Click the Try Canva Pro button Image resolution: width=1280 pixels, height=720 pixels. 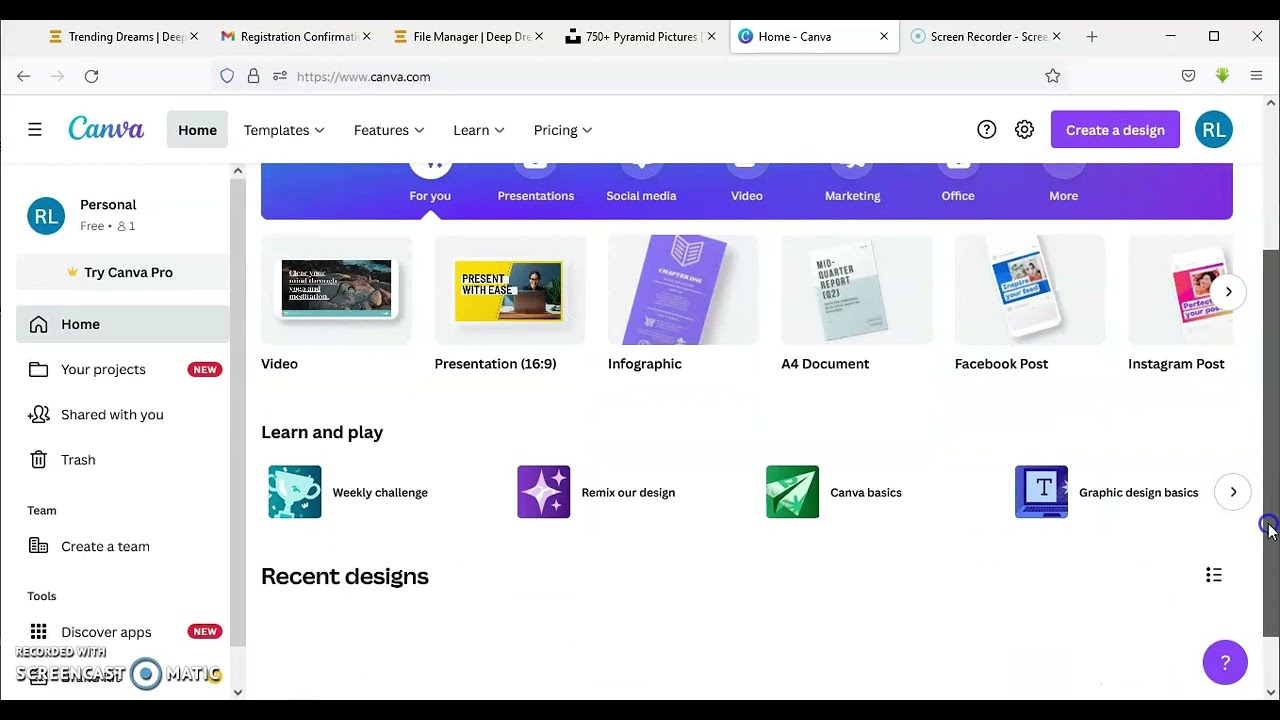click(x=122, y=272)
